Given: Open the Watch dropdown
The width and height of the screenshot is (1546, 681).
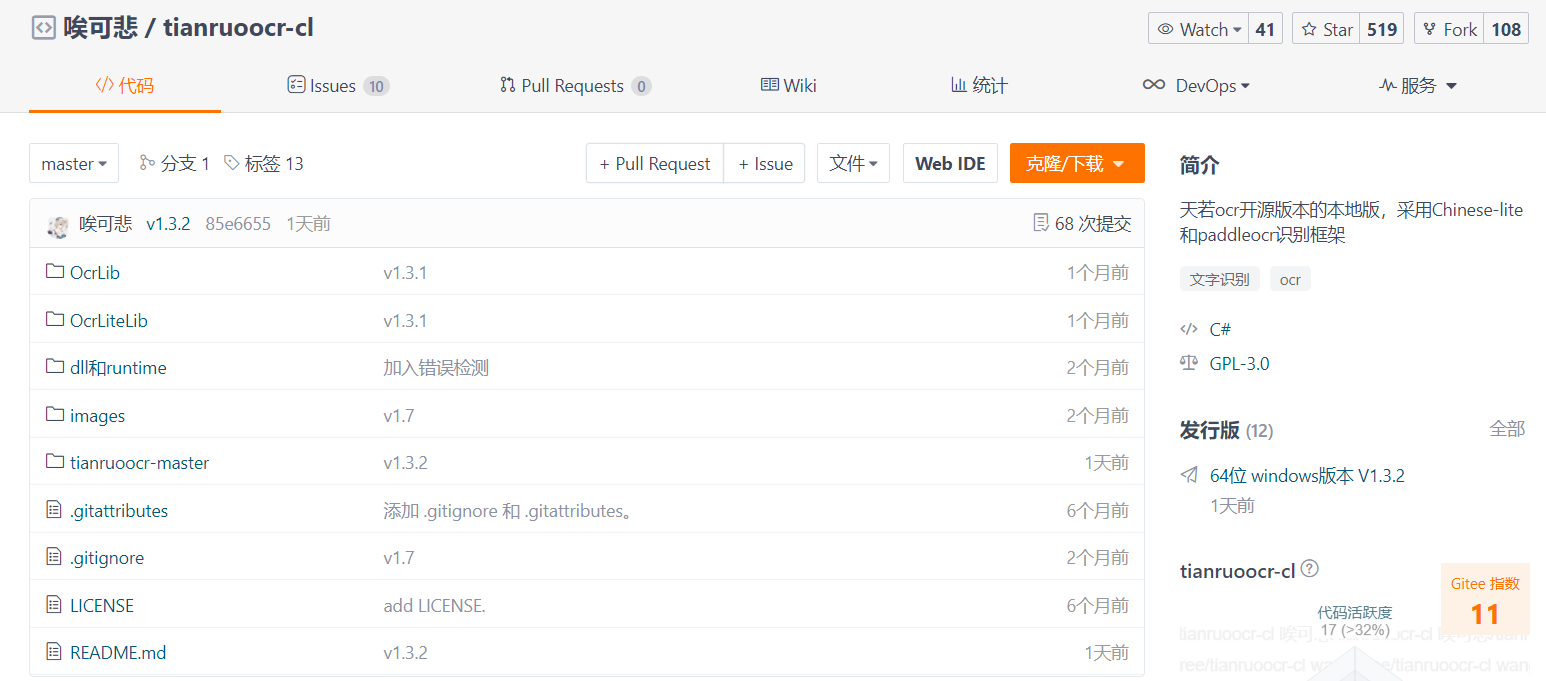Looking at the screenshot, I should 1200,29.
